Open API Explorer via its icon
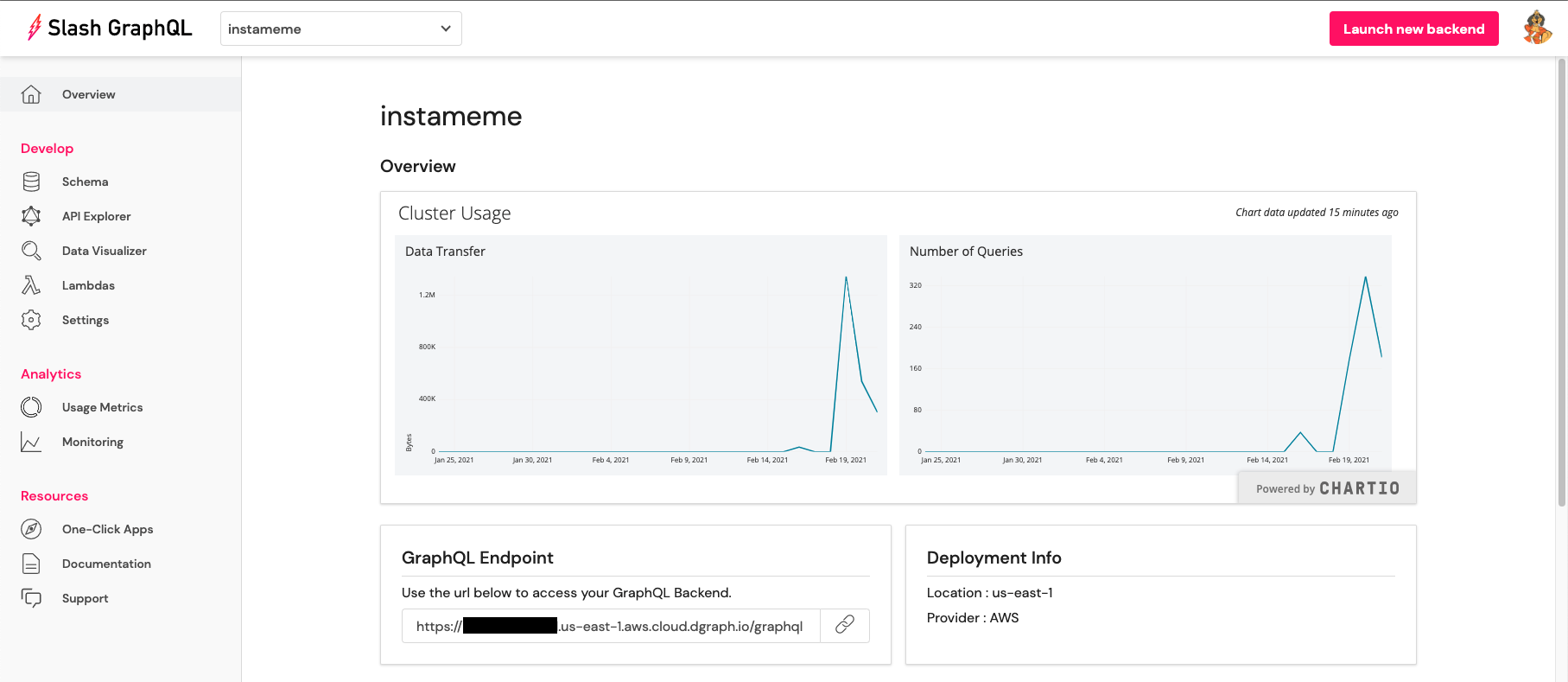Image resolution: width=1568 pixels, height=682 pixels. [31, 216]
